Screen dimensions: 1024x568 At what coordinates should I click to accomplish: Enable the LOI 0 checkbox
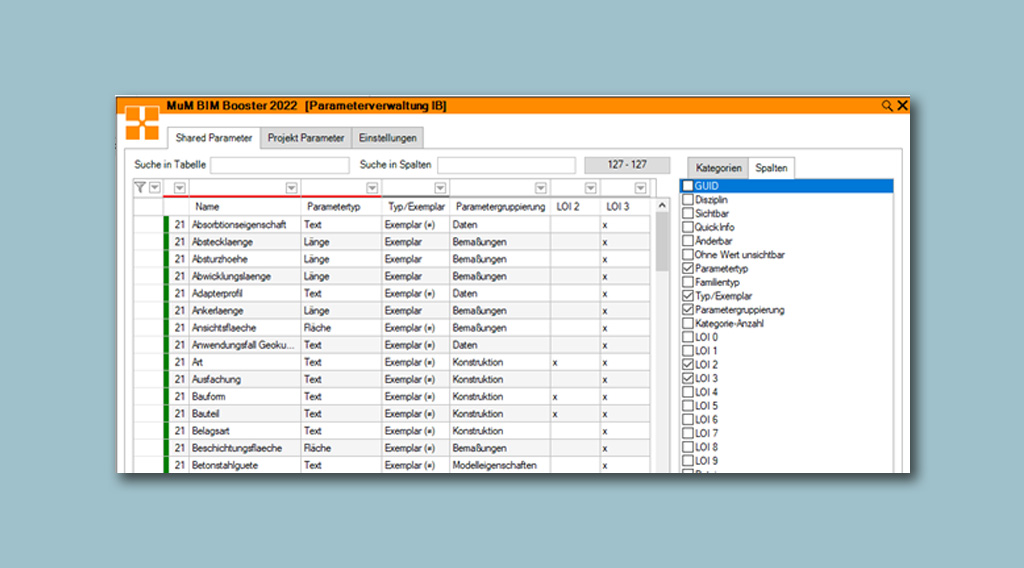point(688,337)
